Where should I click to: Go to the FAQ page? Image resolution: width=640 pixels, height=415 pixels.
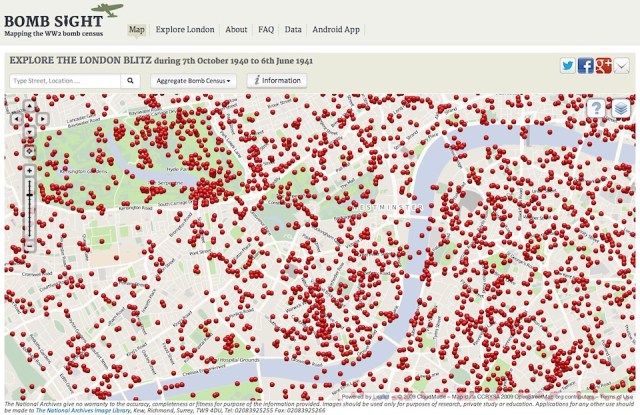click(266, 30)
